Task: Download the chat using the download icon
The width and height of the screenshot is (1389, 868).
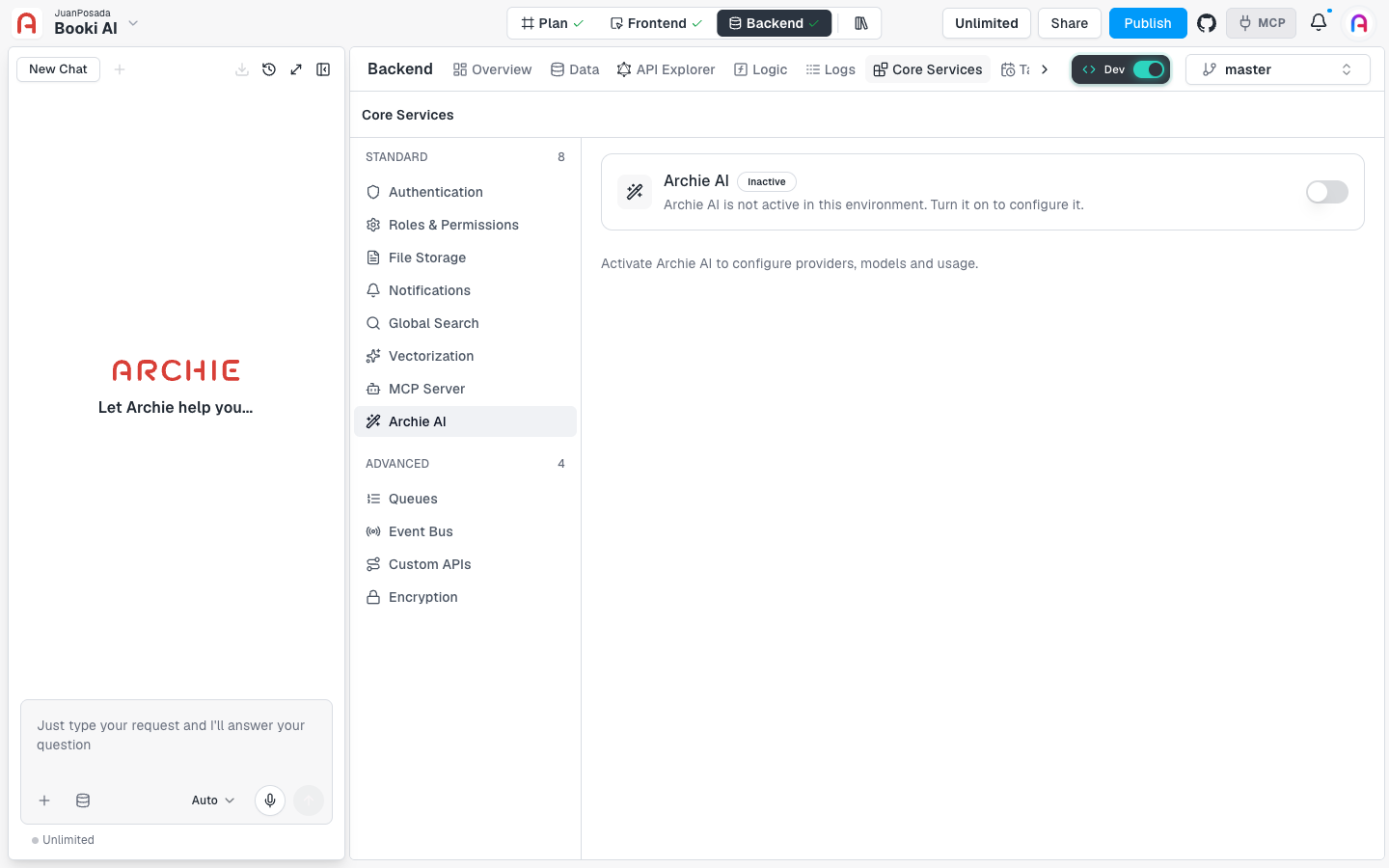Action: click(x=242, y=69)
